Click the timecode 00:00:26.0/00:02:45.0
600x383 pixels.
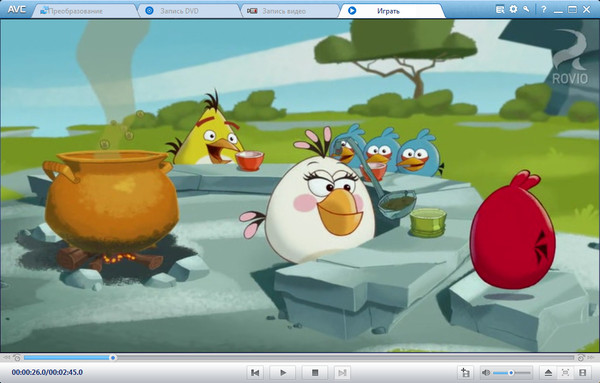point(47,372)
